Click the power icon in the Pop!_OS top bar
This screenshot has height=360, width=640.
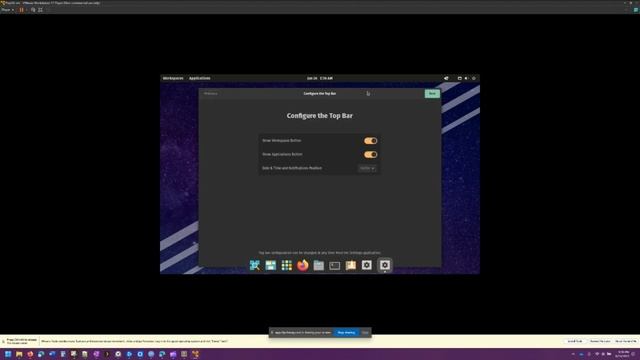click(474, 78)
